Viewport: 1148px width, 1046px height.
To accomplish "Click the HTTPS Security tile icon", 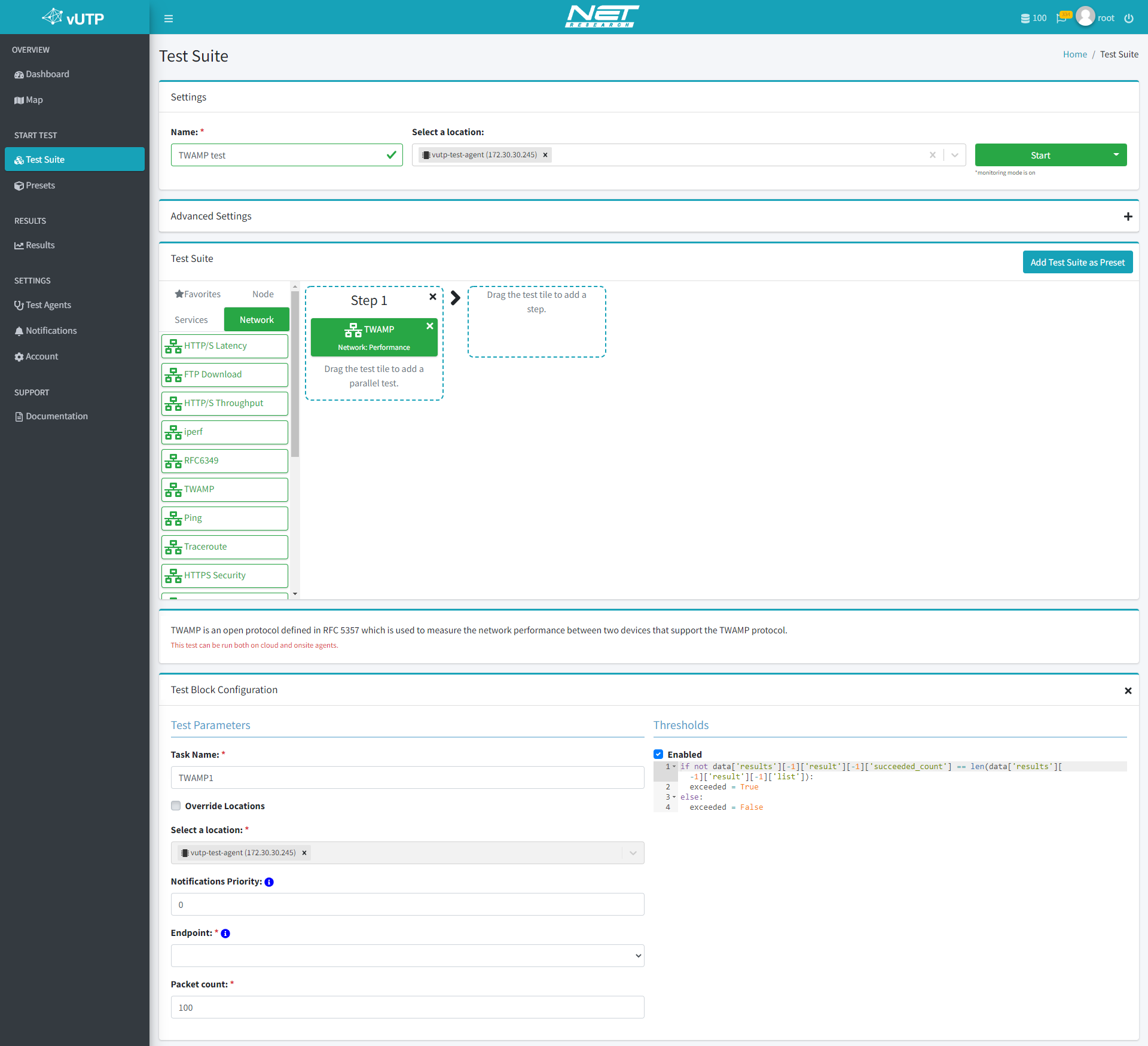I will coord(173,576).
